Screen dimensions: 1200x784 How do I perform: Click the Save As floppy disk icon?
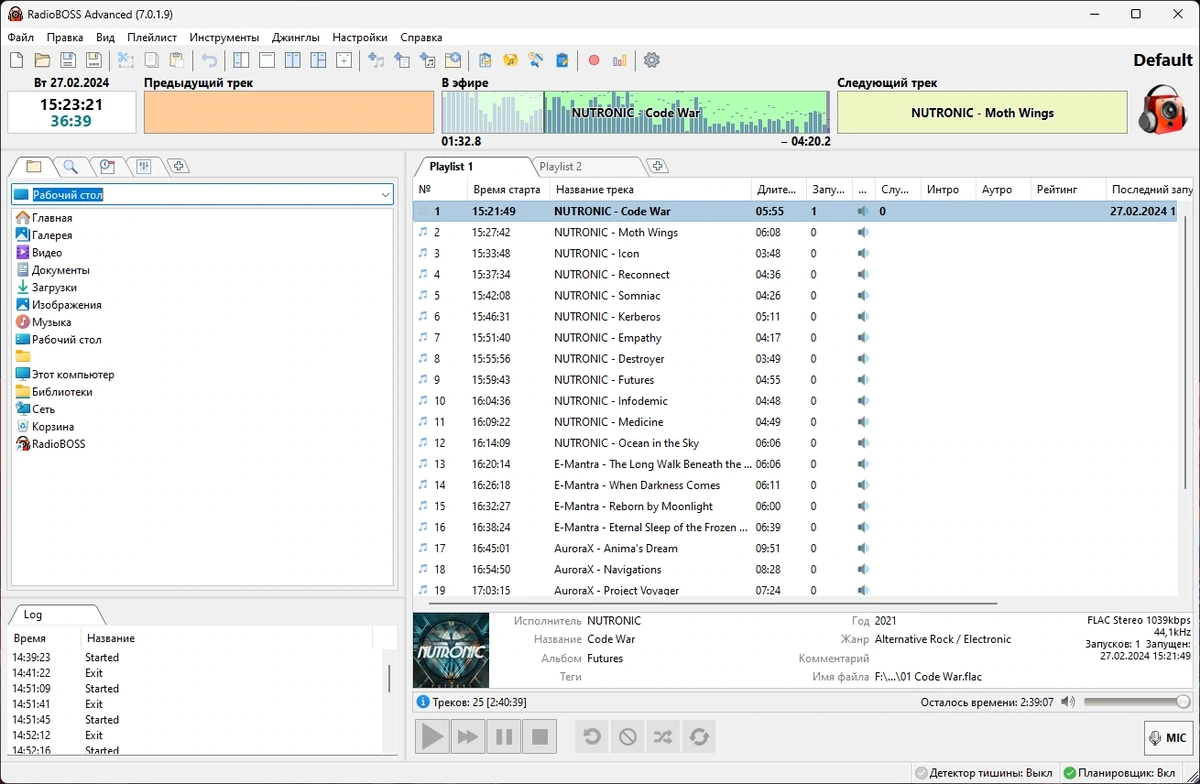click(x=93, y=60)
